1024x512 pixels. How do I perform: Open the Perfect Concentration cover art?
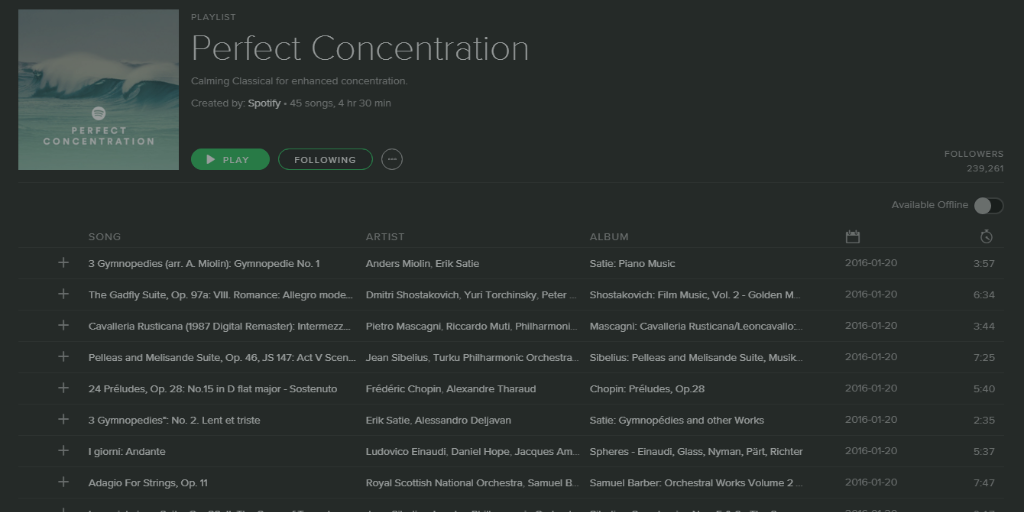[99, 89]
